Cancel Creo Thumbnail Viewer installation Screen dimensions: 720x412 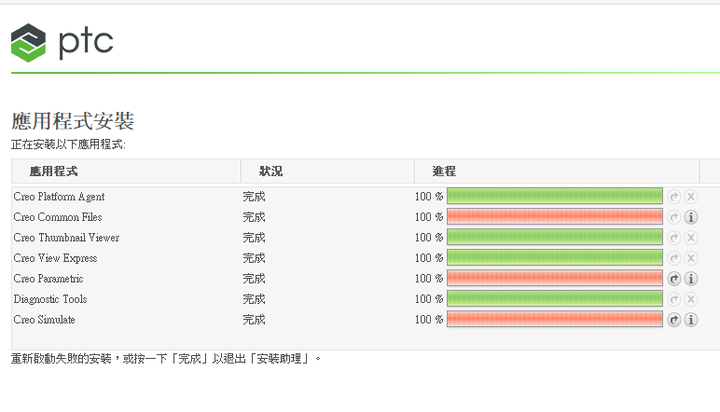tap(691, 237)
